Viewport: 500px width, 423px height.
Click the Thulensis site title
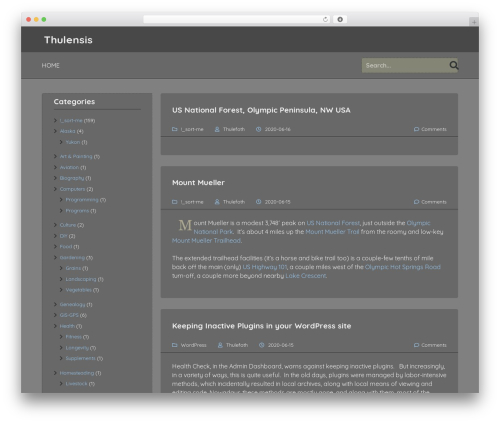click(68, 40)
